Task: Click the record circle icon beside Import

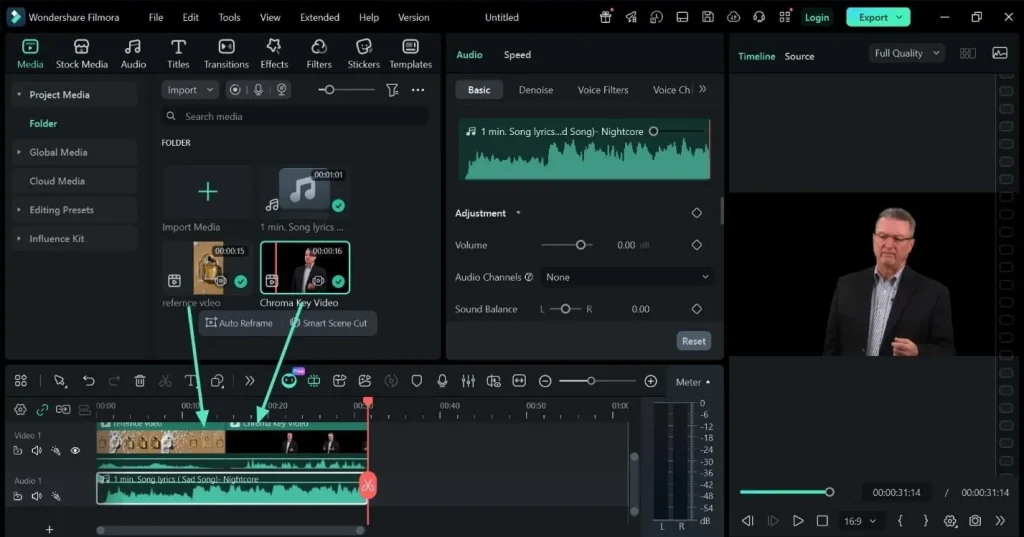Action: [235, 90]
